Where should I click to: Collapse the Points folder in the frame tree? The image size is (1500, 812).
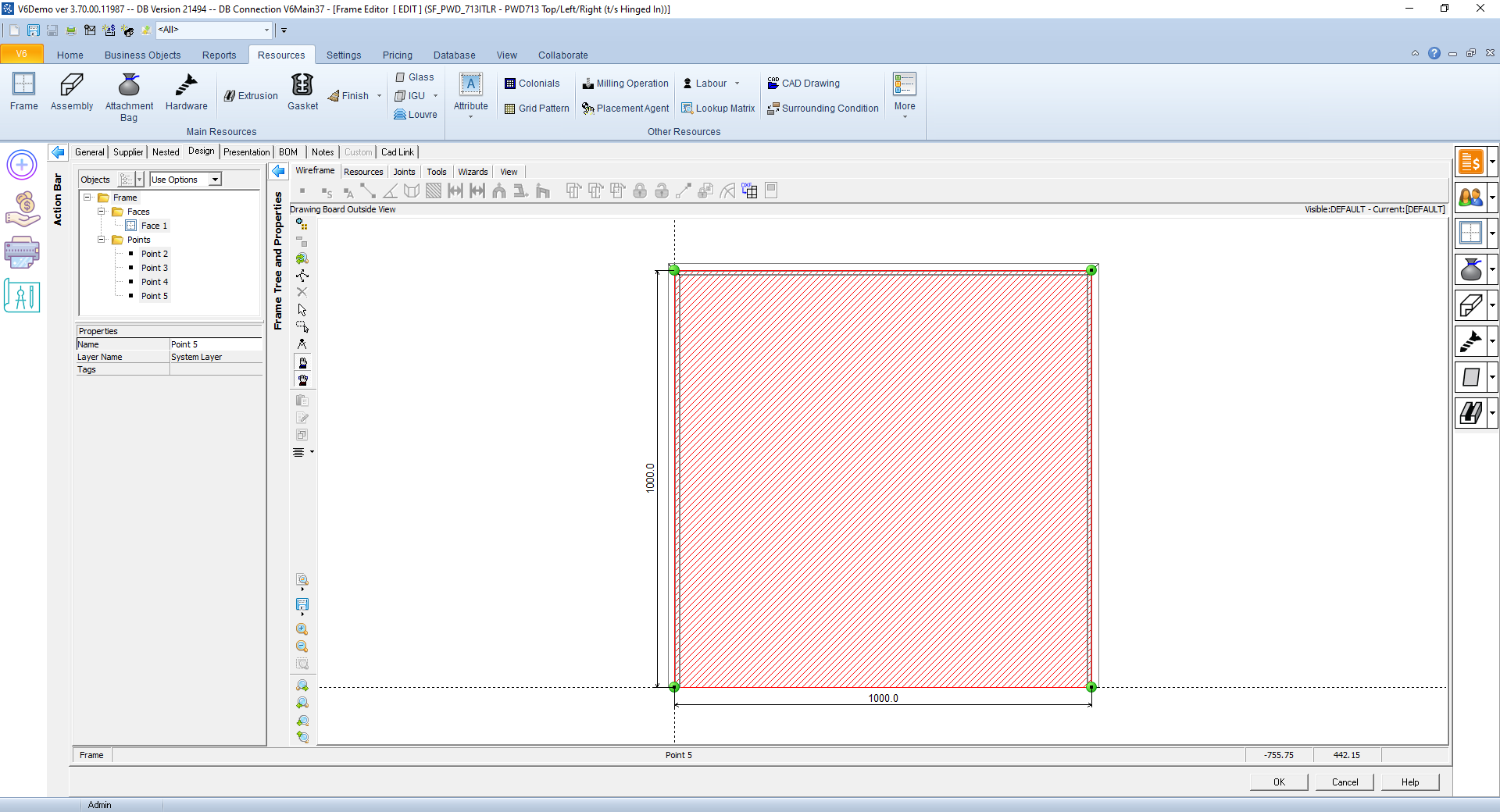(x=101, y=240)
